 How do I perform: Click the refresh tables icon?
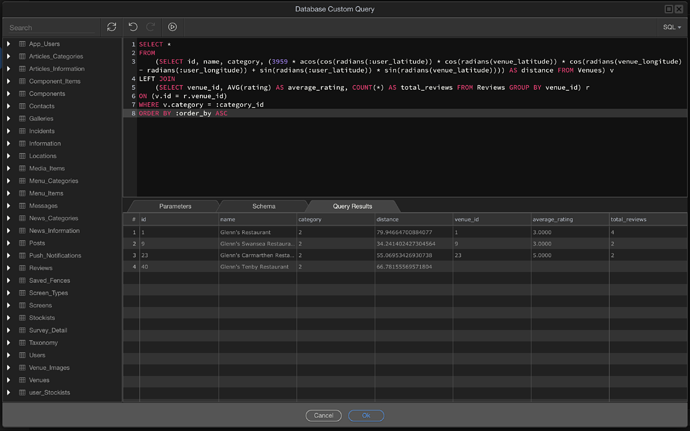(x=111, y=27)
